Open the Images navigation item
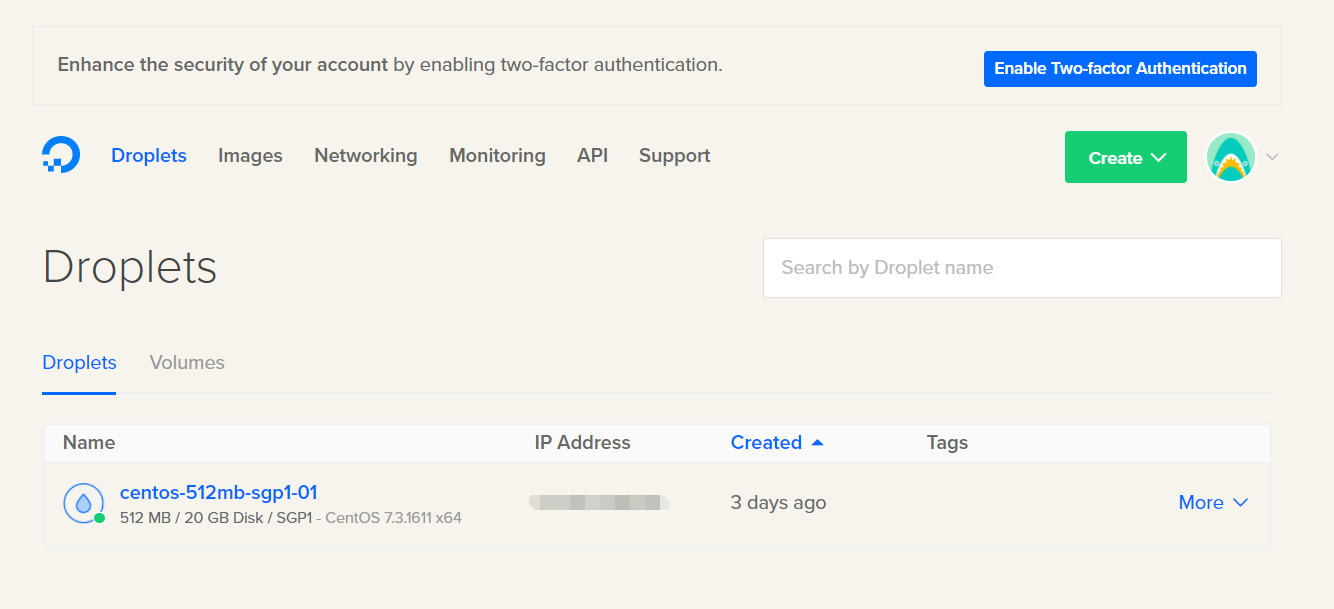The height and width of the screenshot is (609, 1334). 250,156
